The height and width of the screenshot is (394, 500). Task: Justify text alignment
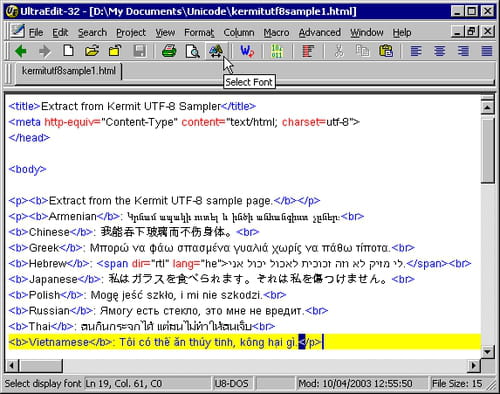[487, 51]
